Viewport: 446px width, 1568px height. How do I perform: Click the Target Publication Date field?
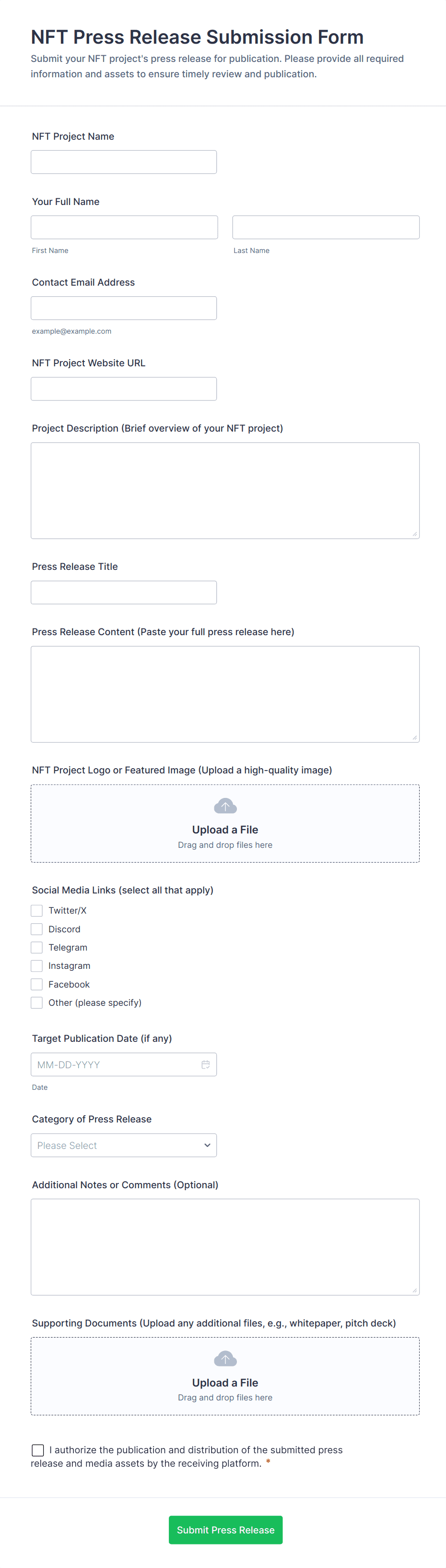click(116, 1064)
